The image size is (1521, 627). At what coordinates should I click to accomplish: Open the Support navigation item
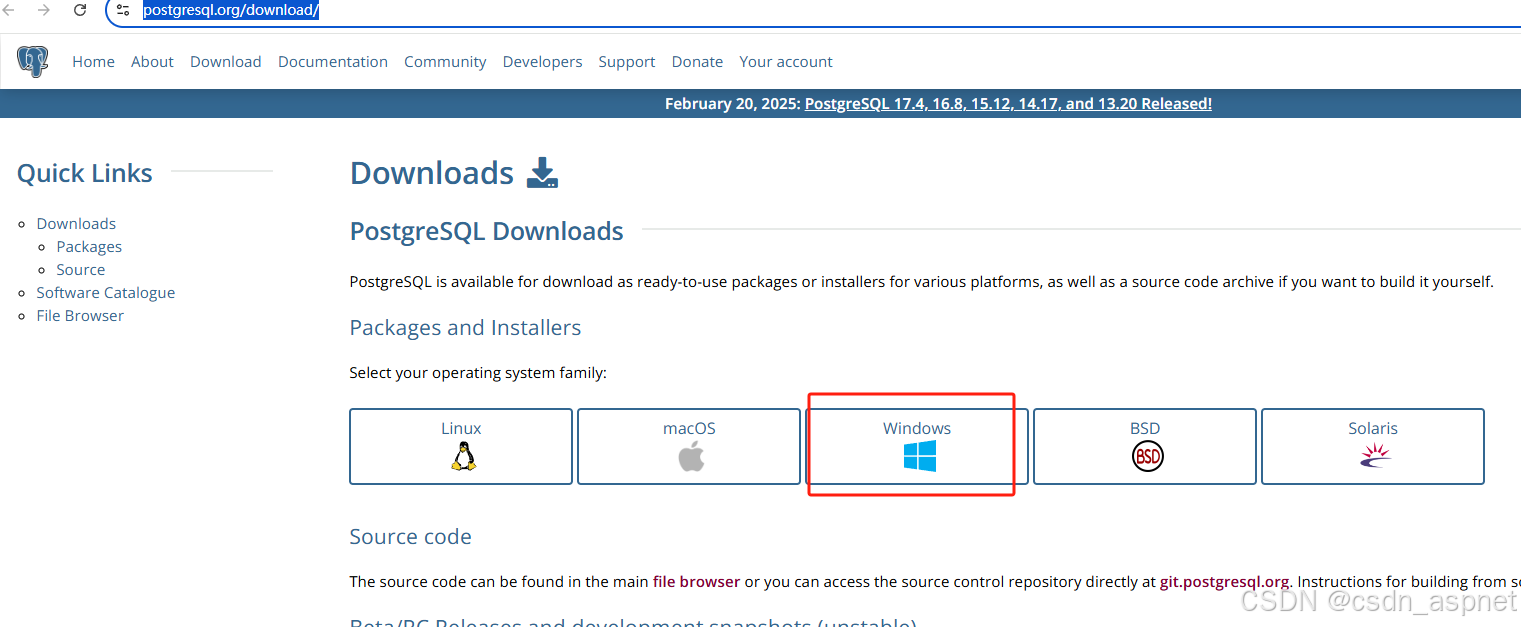[x=627, y=62]
